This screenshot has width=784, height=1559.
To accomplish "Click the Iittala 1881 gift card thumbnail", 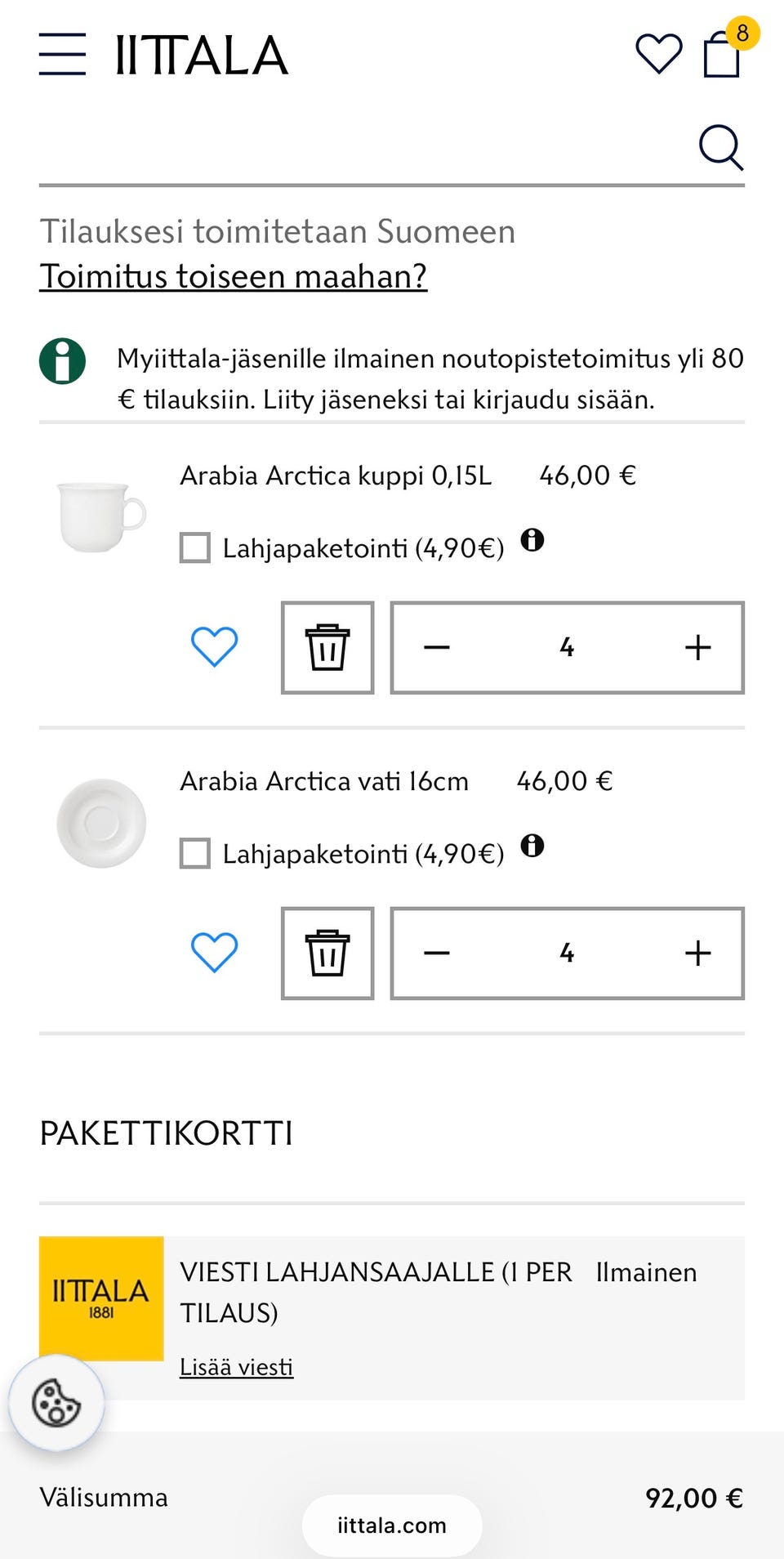I will click(100, 1300).
